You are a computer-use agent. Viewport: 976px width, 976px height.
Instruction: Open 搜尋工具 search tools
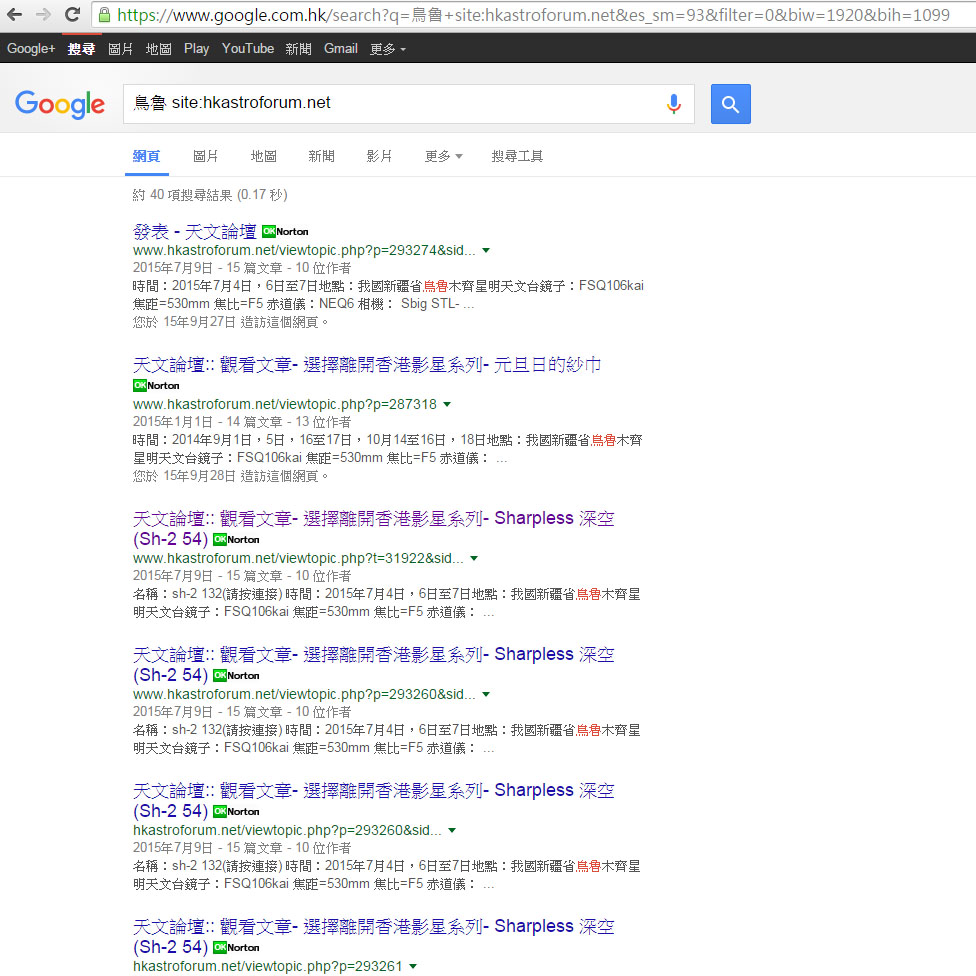point(517,157)
